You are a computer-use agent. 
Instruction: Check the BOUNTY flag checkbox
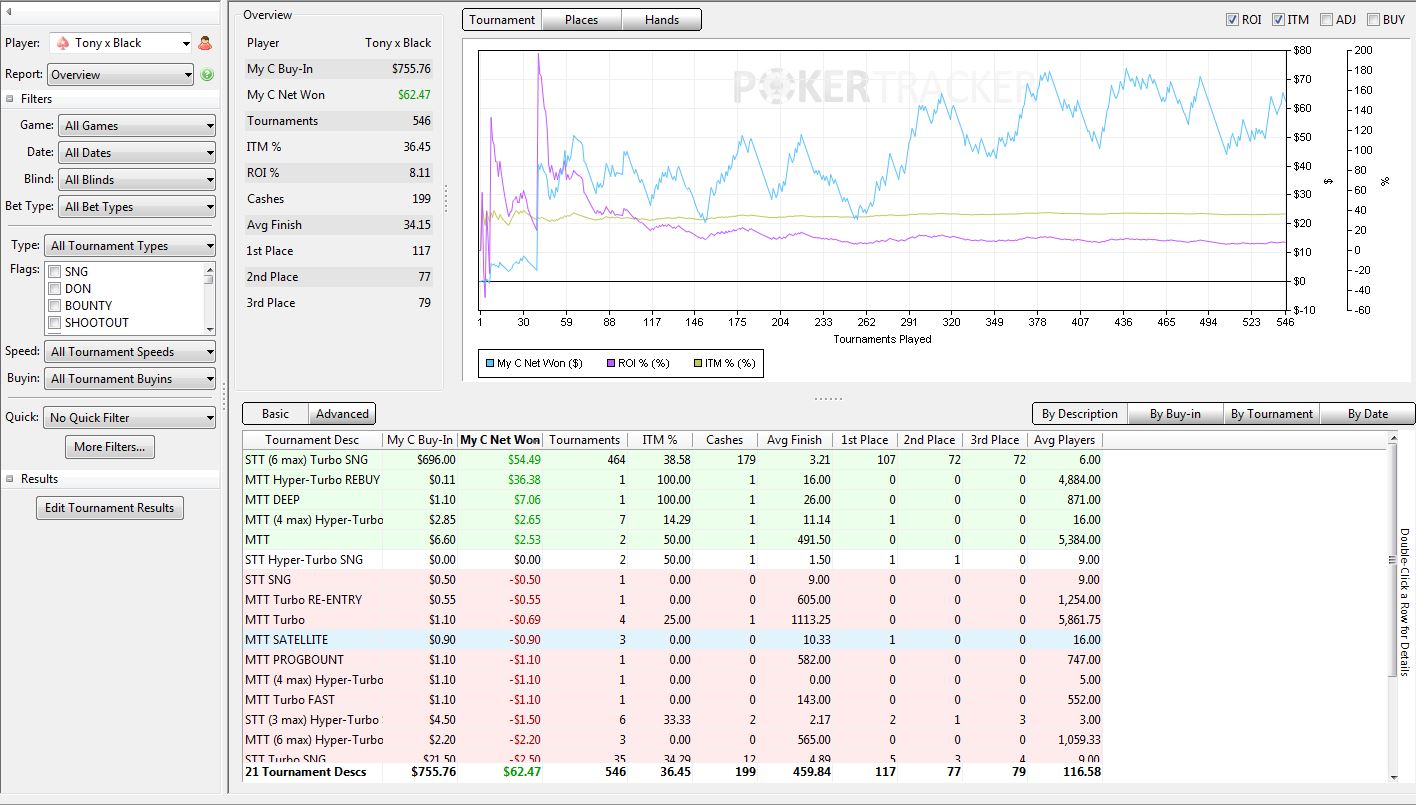pos(55,306)
